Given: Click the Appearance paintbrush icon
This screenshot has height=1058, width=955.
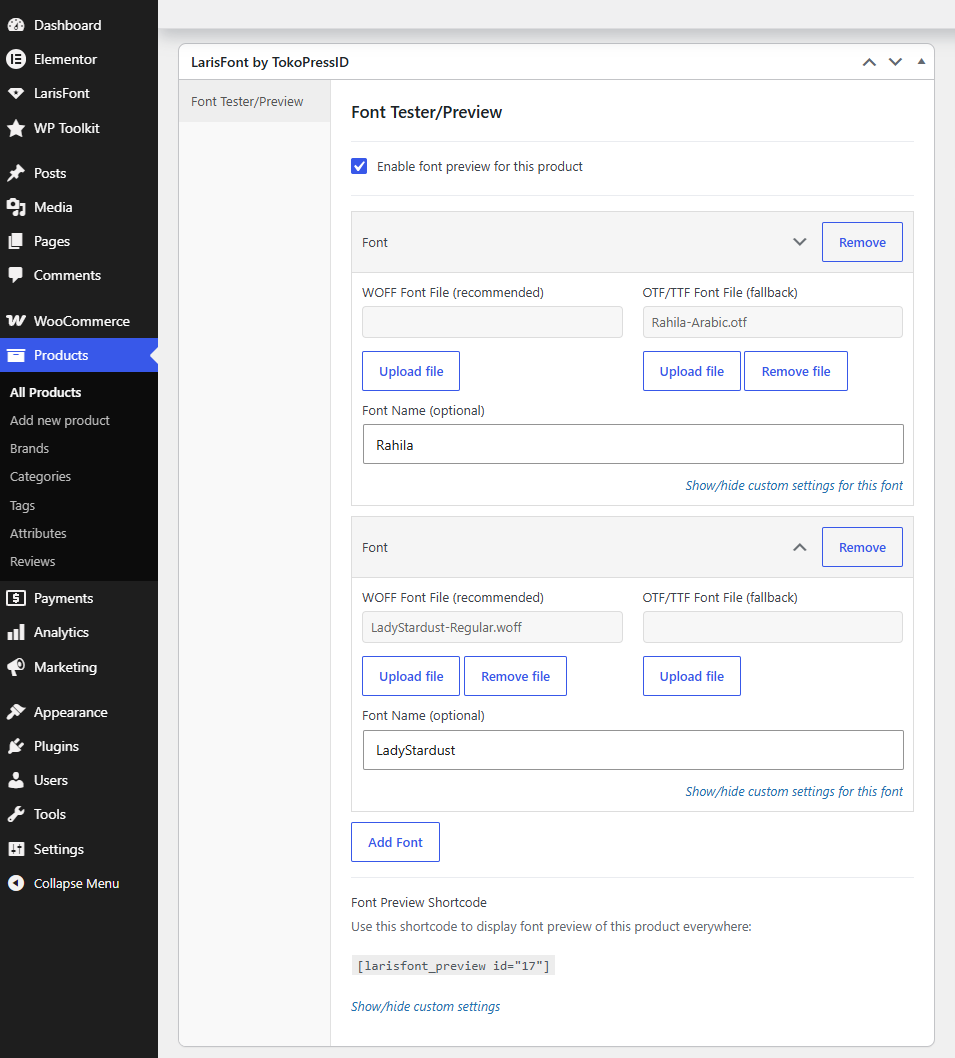Looking at the screenshot, I should pyautogui.click(x=16, y=713).
